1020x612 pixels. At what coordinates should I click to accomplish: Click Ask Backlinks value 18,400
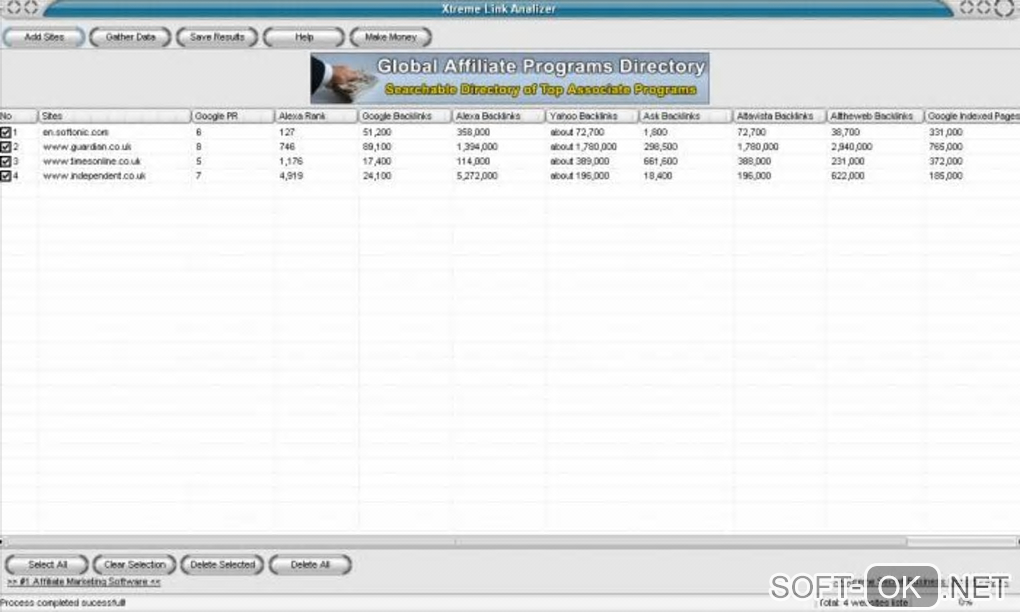(658, 176)
